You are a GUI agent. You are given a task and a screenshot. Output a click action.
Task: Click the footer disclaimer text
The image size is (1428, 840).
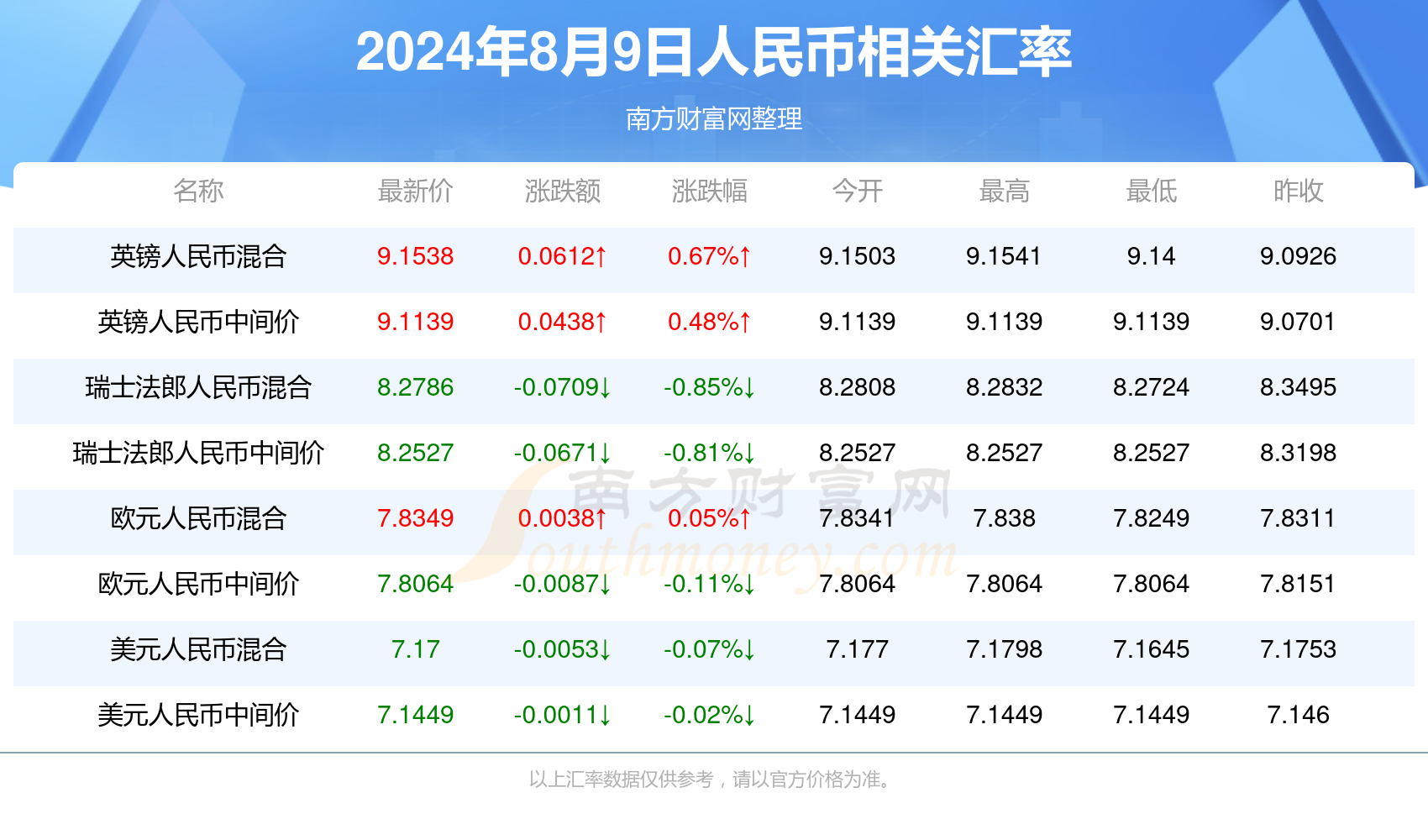711,780
